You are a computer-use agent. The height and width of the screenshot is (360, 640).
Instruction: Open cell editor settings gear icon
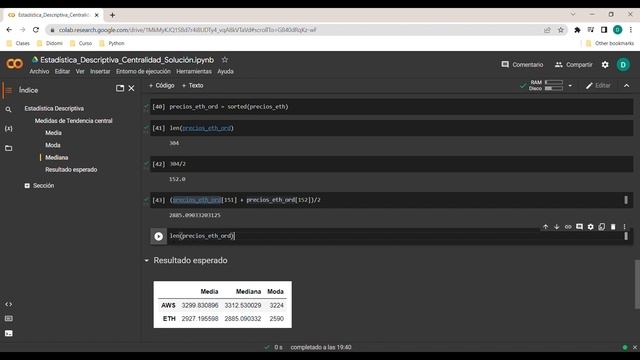click(x=590, y=227)
